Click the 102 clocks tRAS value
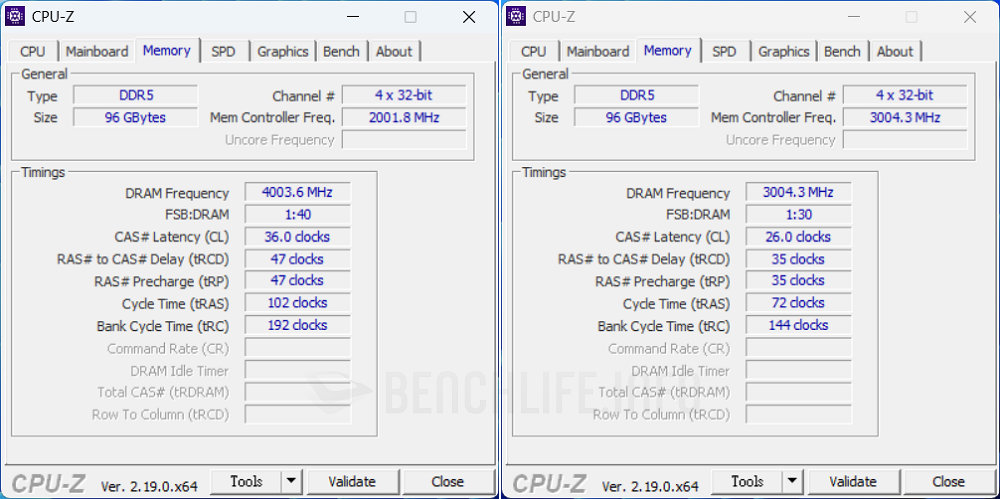Image resolution: width=1000 pixels, height=499 pixels. pos(297,303)
